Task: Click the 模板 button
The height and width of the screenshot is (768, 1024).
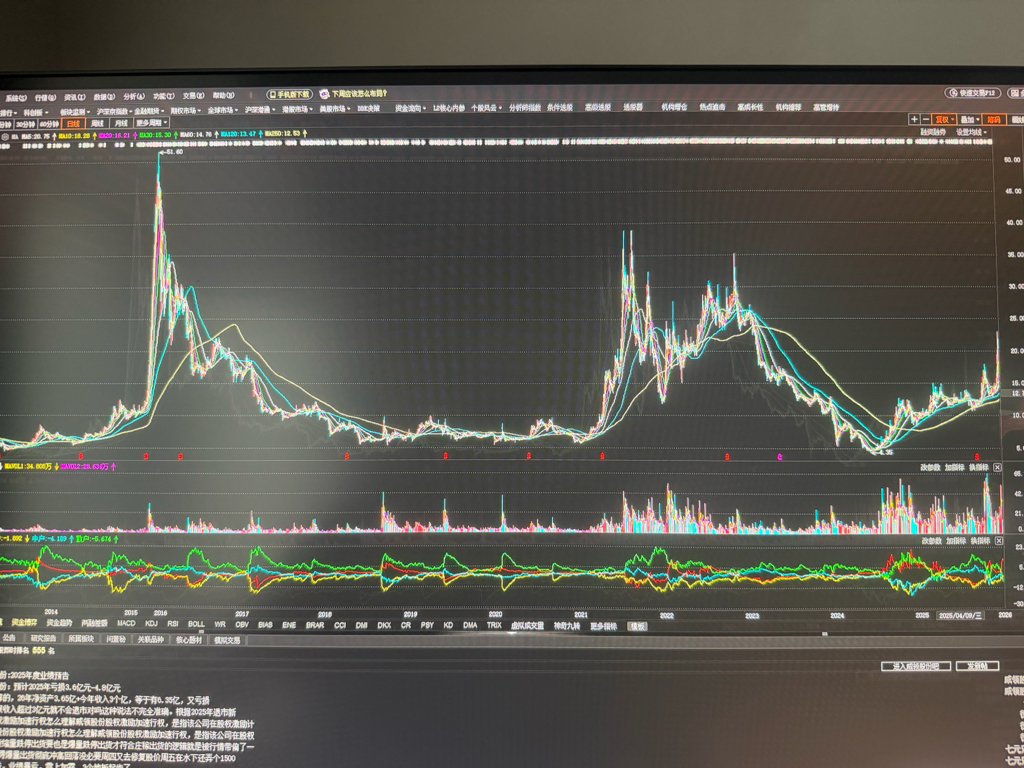Action: pos(637,626)
